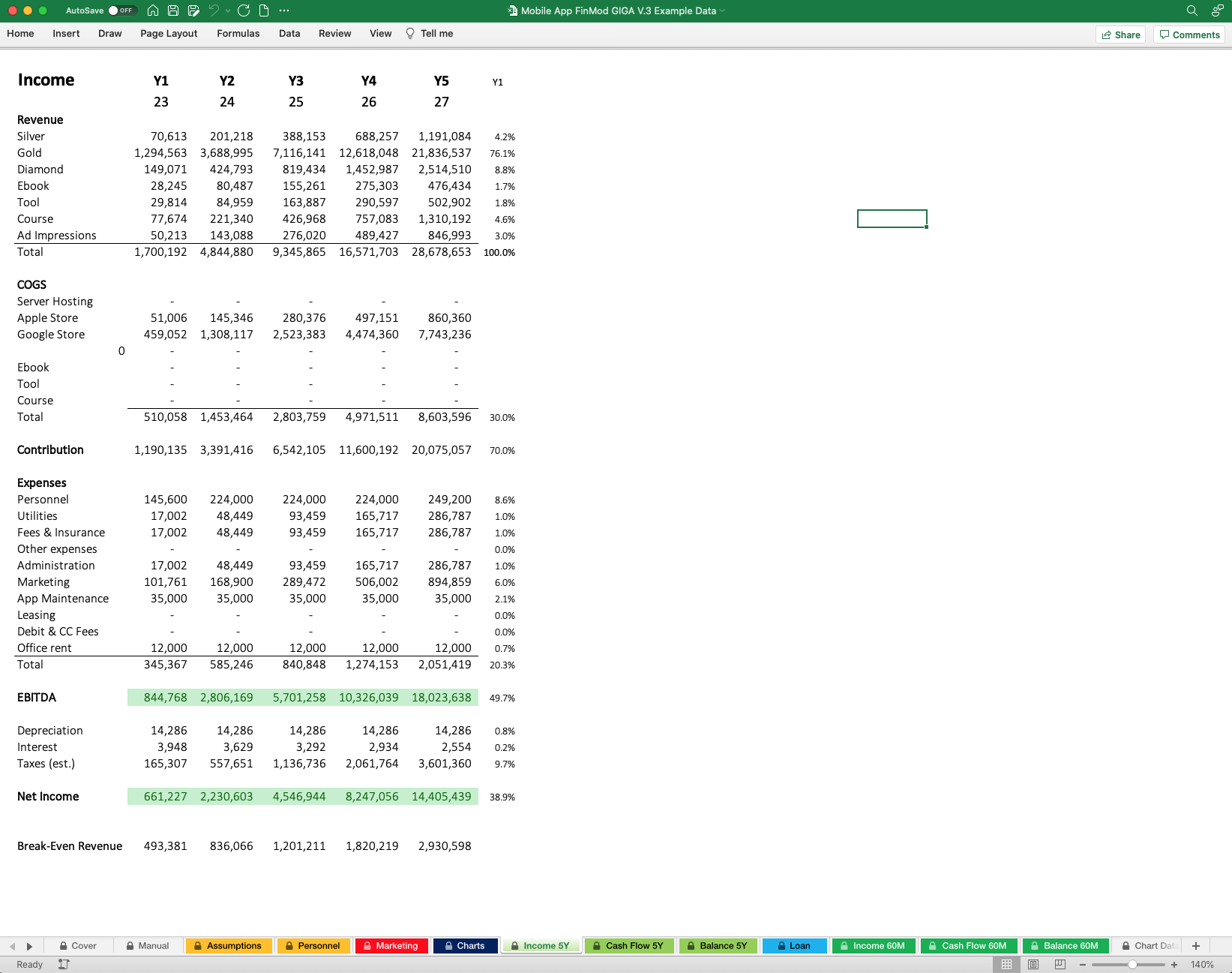
Task: Open the Home ribbon tab
Action: click(x=20, y=34)
